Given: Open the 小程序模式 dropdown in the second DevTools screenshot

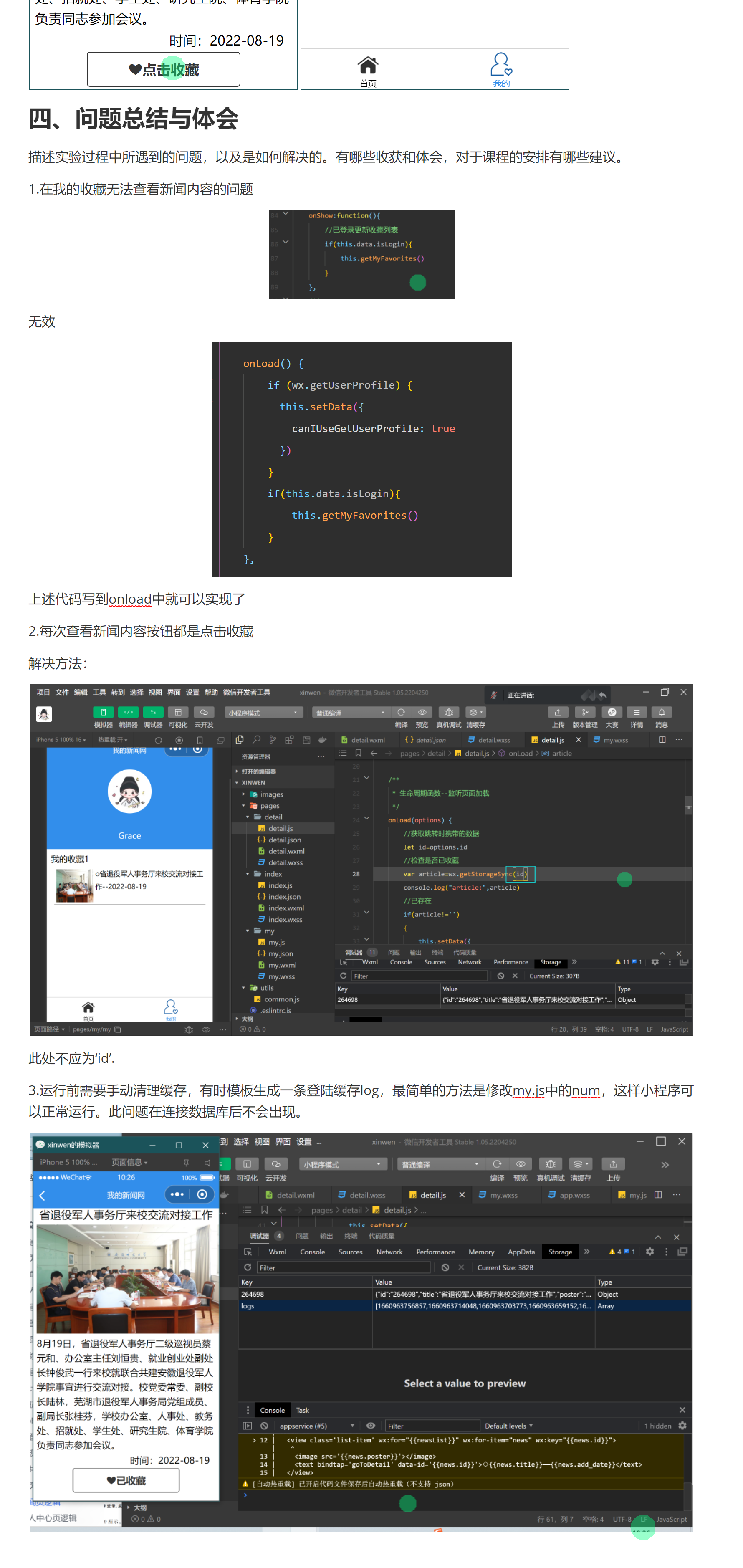Looking at the screenshot, I should [343, 1164].
